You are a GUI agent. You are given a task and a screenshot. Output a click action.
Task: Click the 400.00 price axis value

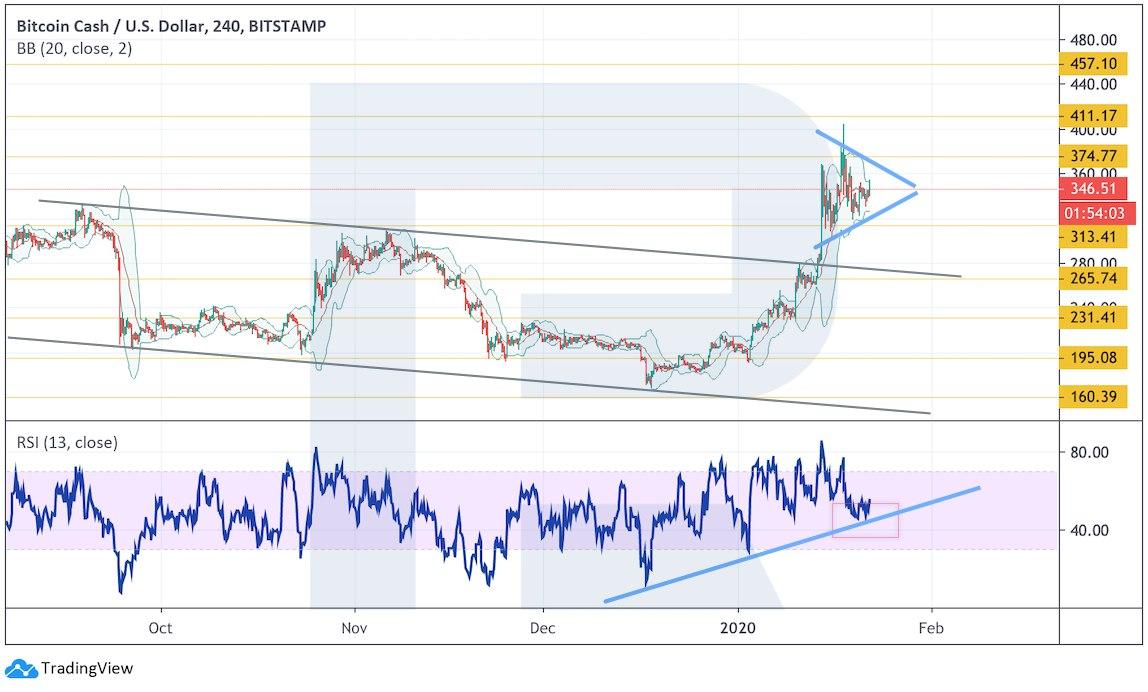coord(1093,131)
